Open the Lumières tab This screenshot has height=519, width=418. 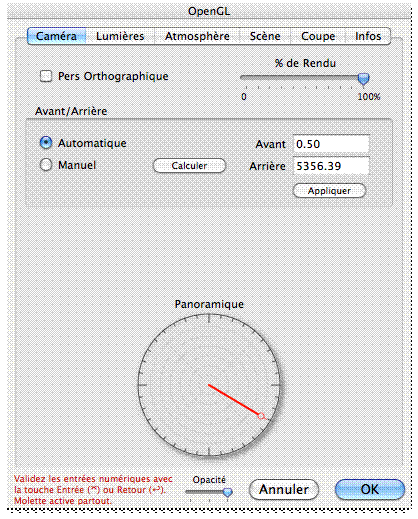pos(120,36)
